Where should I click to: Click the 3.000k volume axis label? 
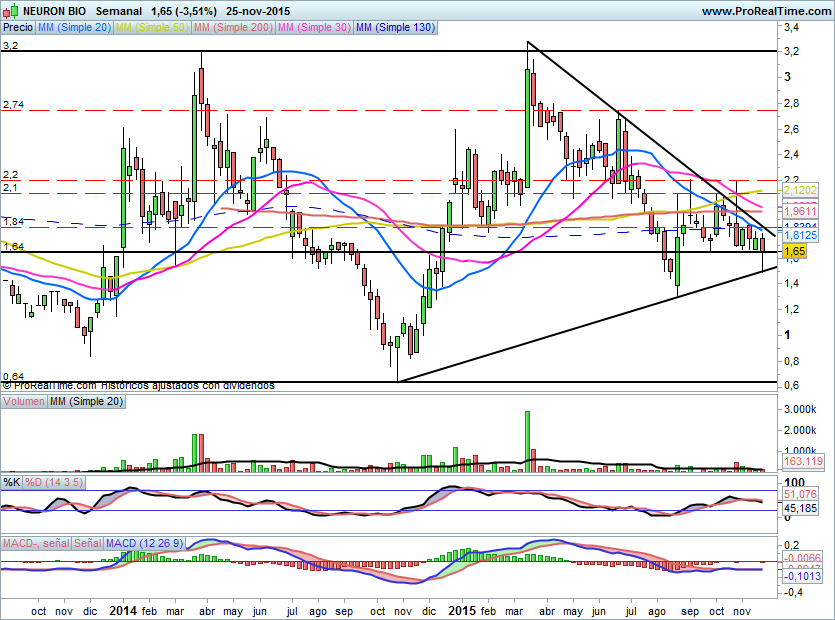(x=800, y=409)
